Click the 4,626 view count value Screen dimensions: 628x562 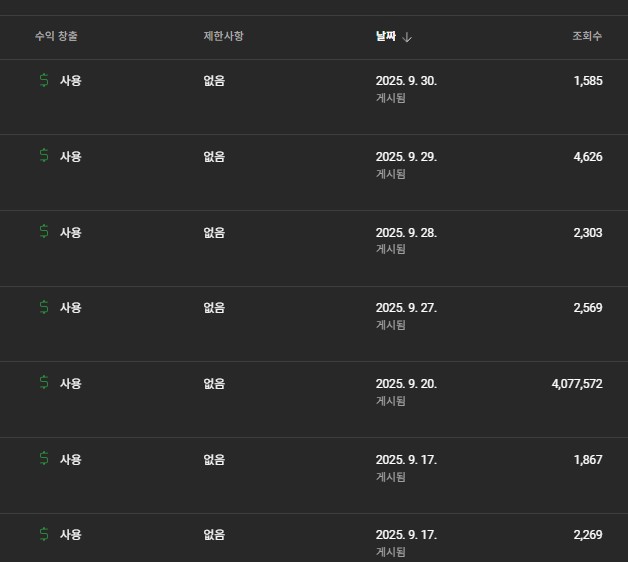point(588,156)
